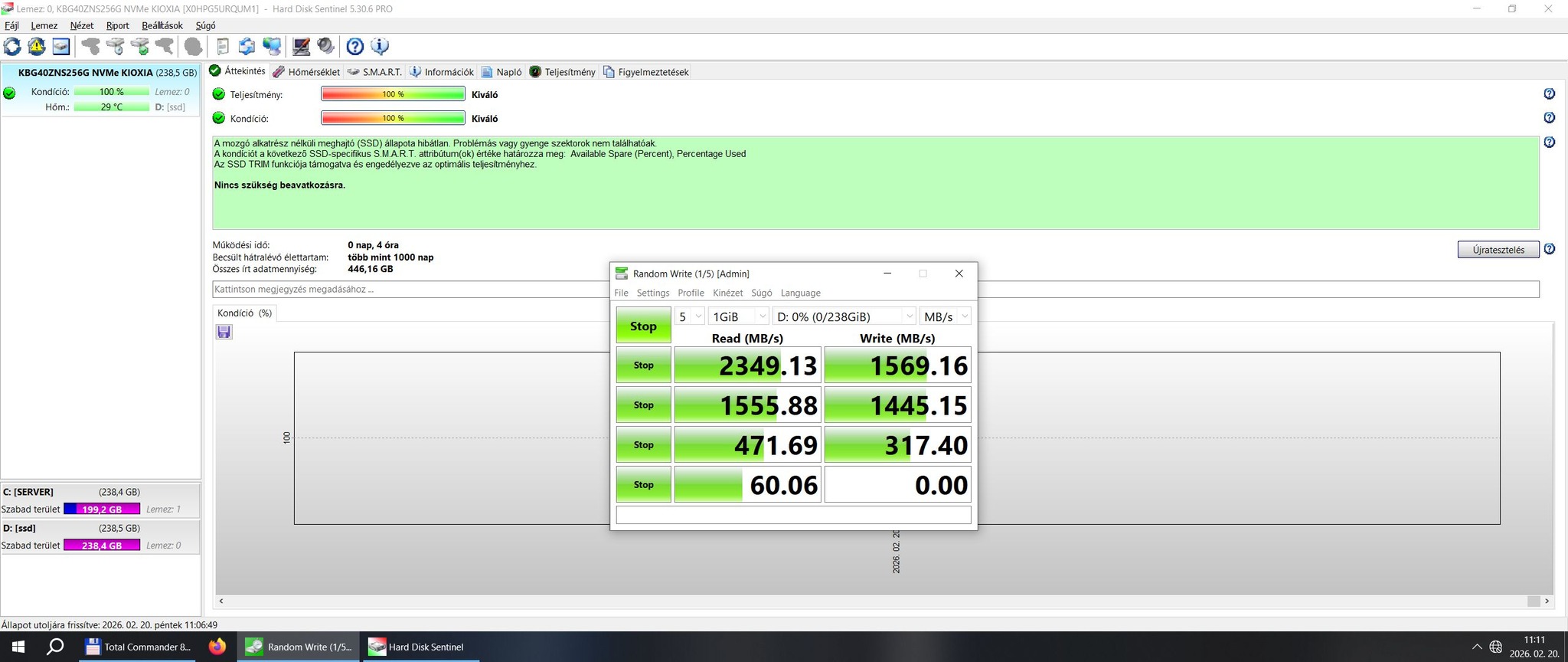1568x662 pixels.
Task: Click the network computers toolbar icon
Action: 272,47
